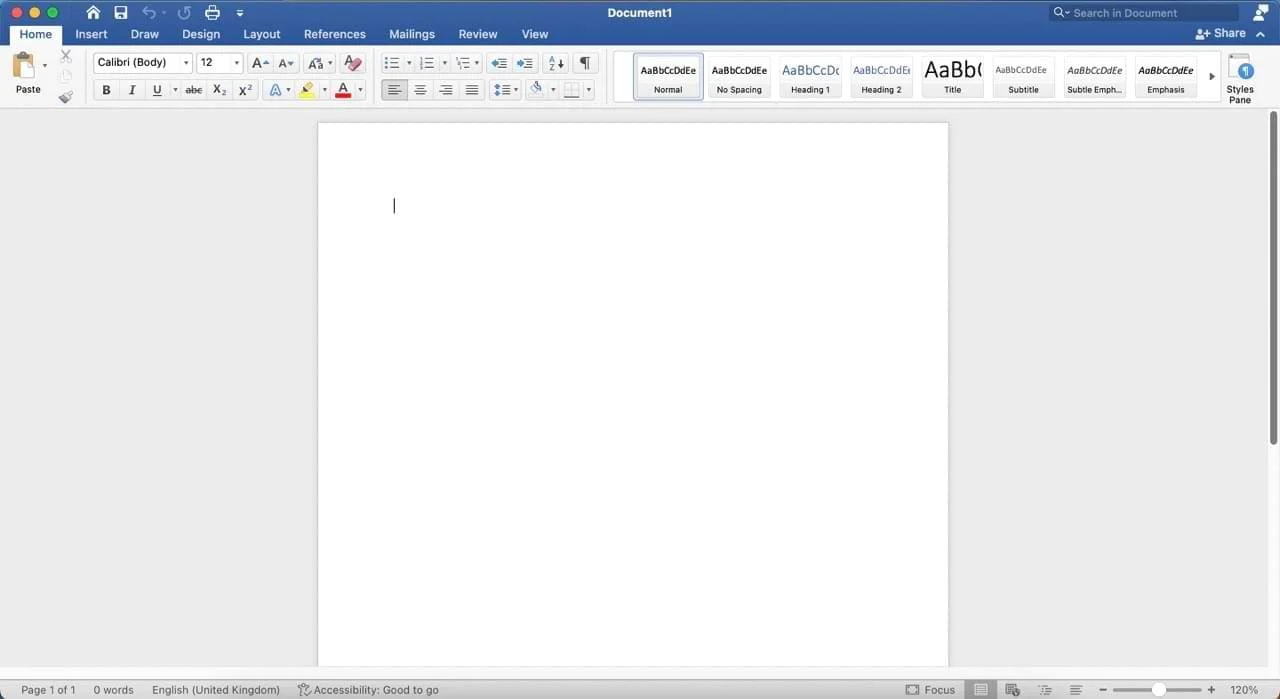The height and width of the screenshot is (699, 1280).
Task: Open the Styles Pane
Action: [x=1240, y=79]
